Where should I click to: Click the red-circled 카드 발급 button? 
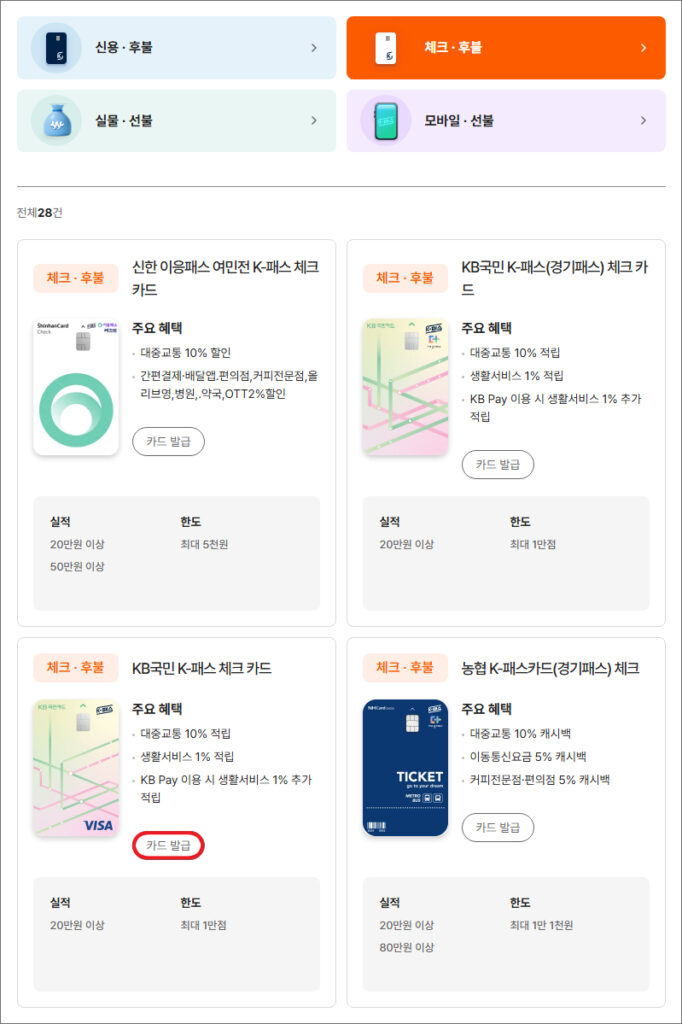pyautogui.click(x=168, y=846)
